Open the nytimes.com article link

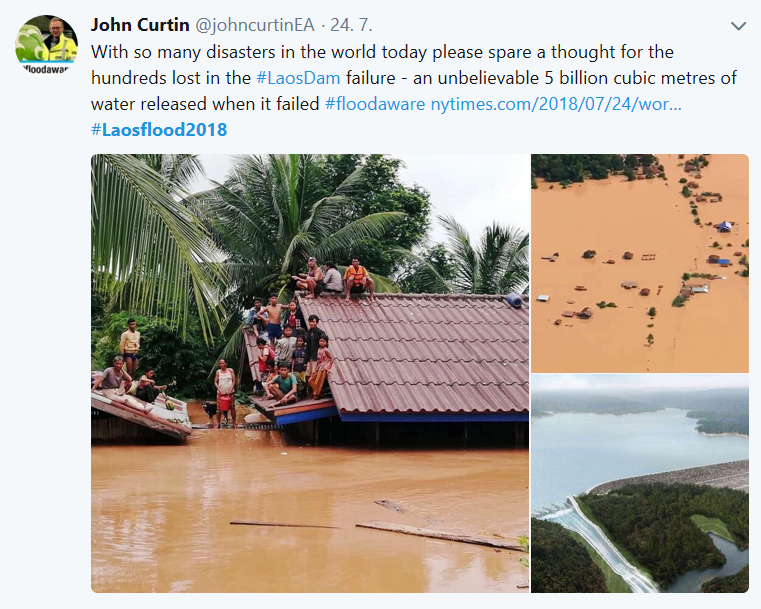(x=556, y=104)
